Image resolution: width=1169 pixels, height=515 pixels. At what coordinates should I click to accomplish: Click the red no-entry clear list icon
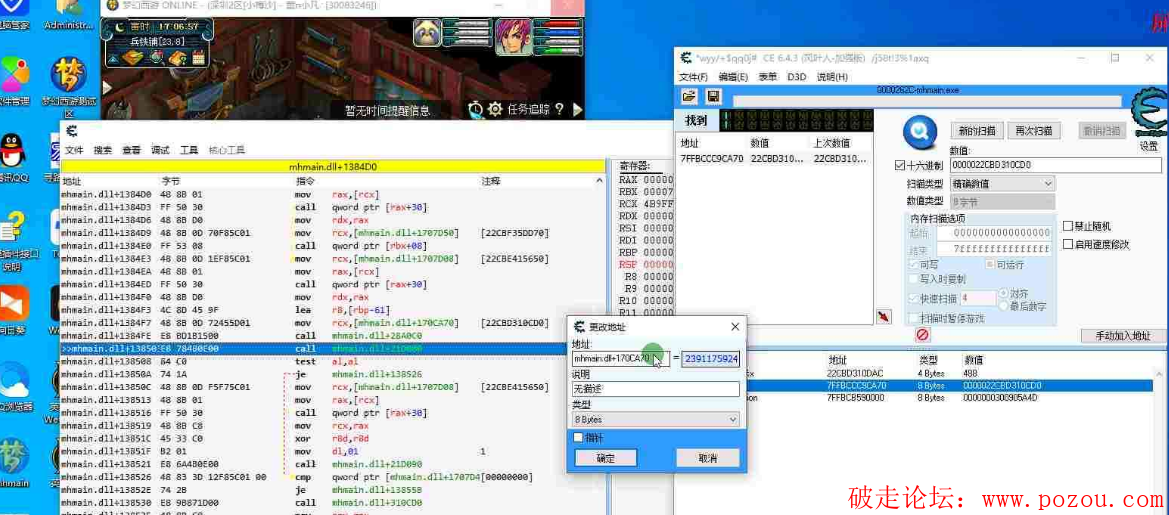pos(921,335)
